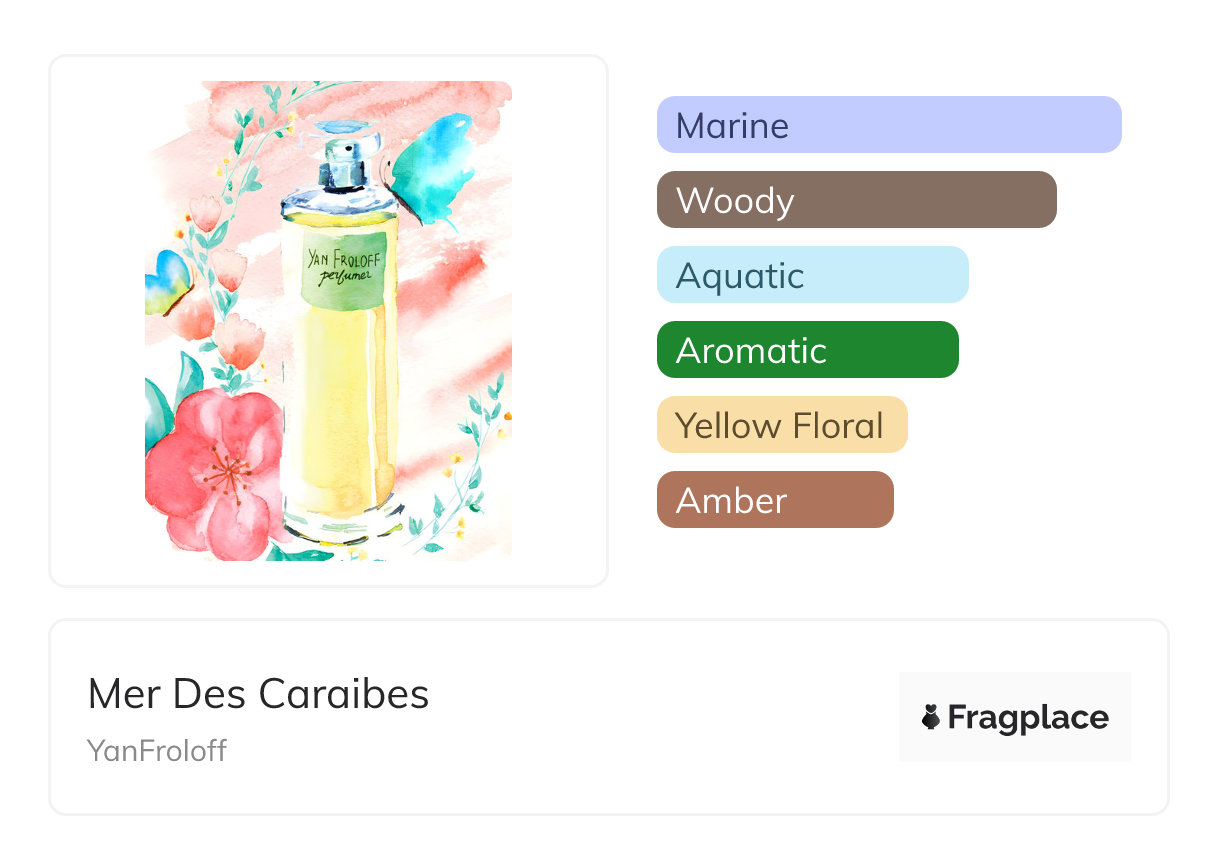Screen dimensions: 1218x864
Task: Click the large turquoise butterfly illustration
Action: coord(433,170)
